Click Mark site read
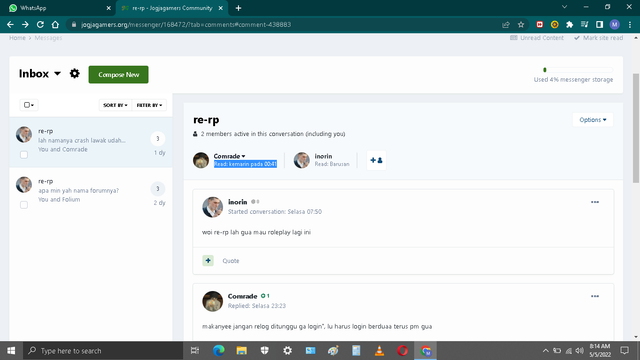 [x=598, y=38]
